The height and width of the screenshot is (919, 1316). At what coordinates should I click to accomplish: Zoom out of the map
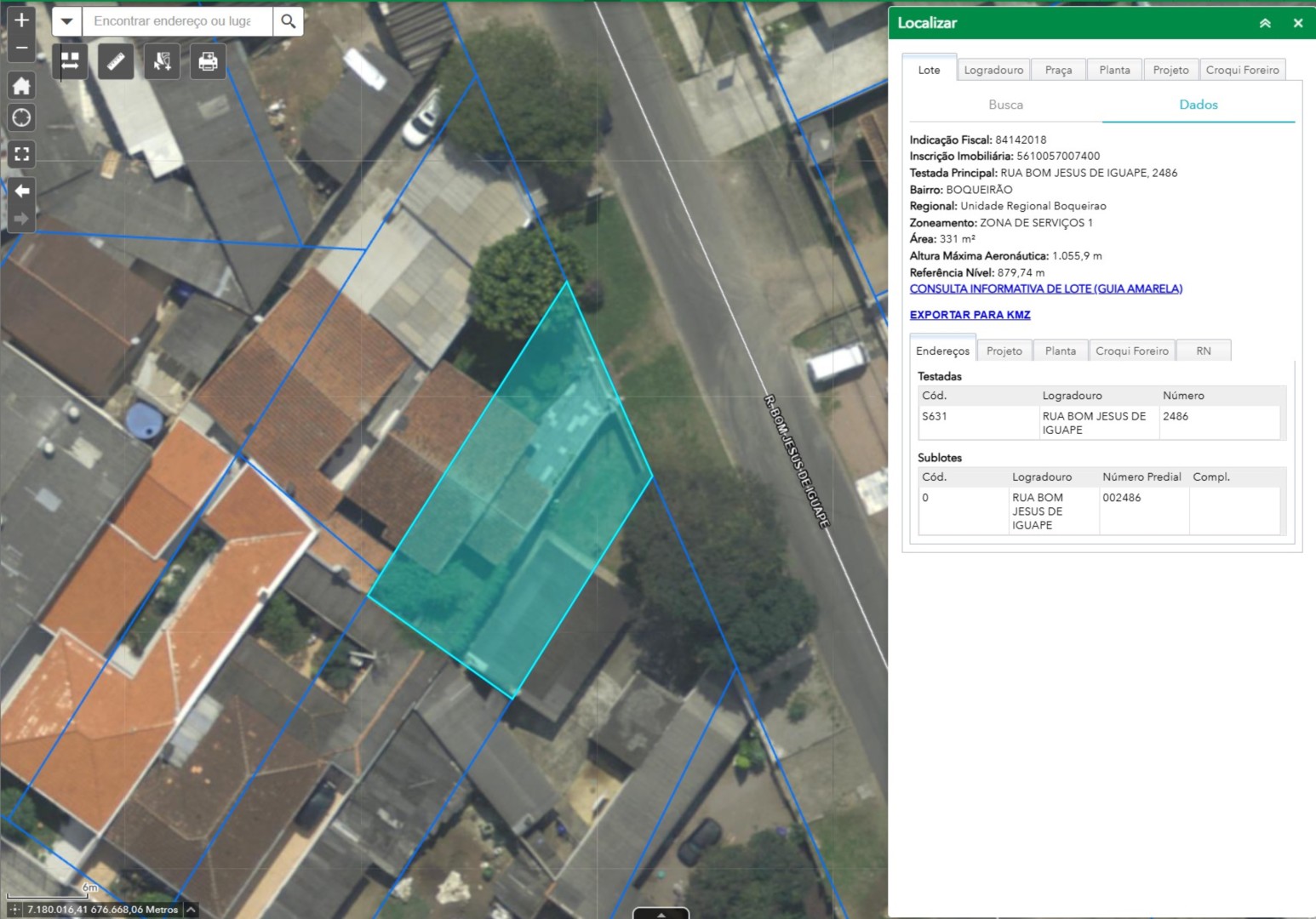(x=21, y=49)
